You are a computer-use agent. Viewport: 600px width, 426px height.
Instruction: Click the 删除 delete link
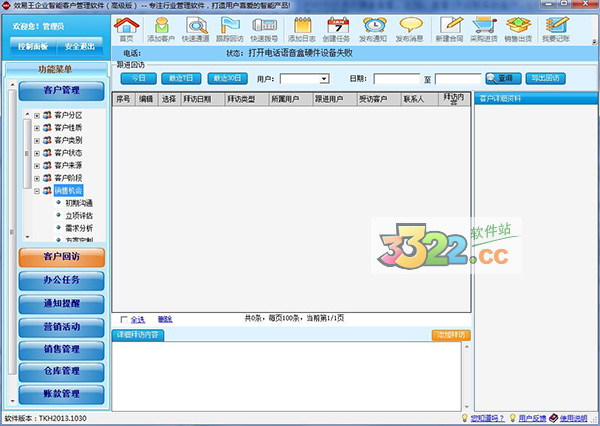[165, 320]
